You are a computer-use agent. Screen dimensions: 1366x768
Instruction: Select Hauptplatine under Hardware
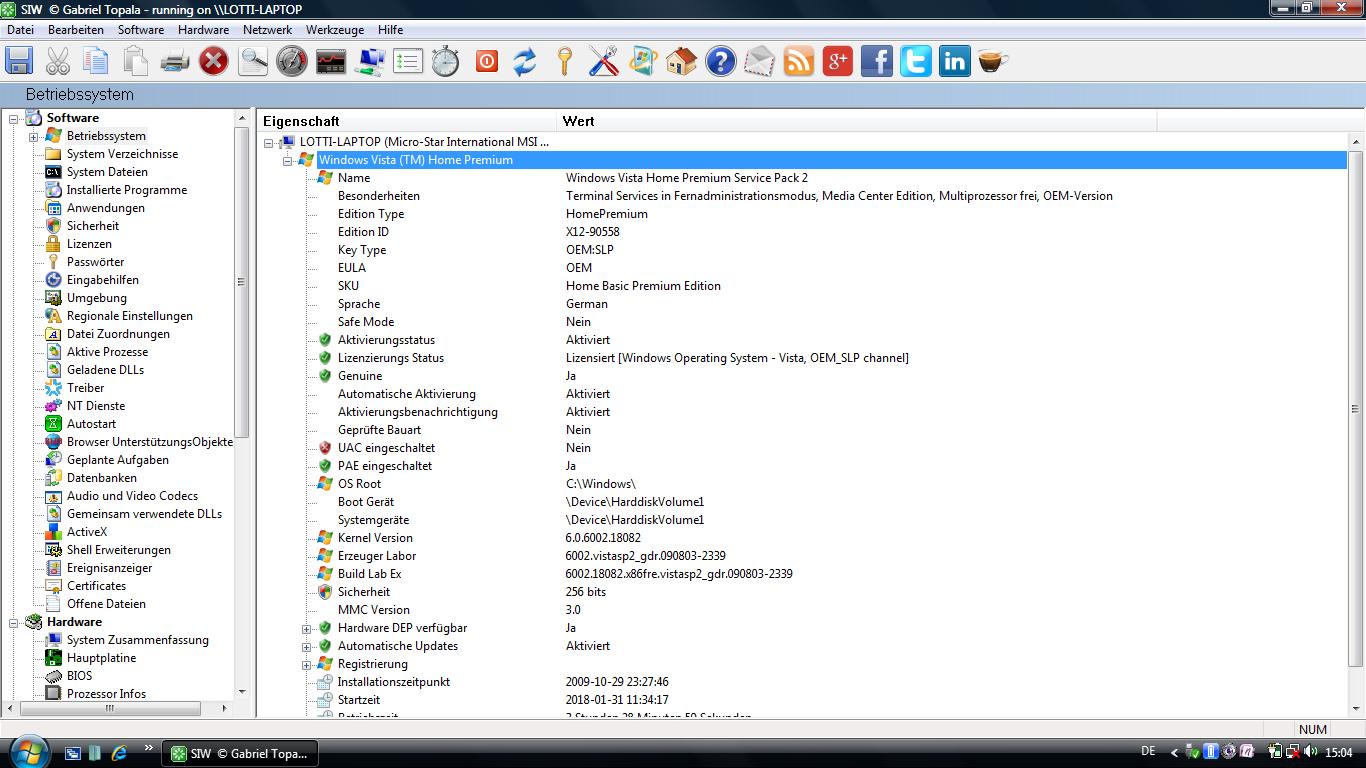coord(101,658)
